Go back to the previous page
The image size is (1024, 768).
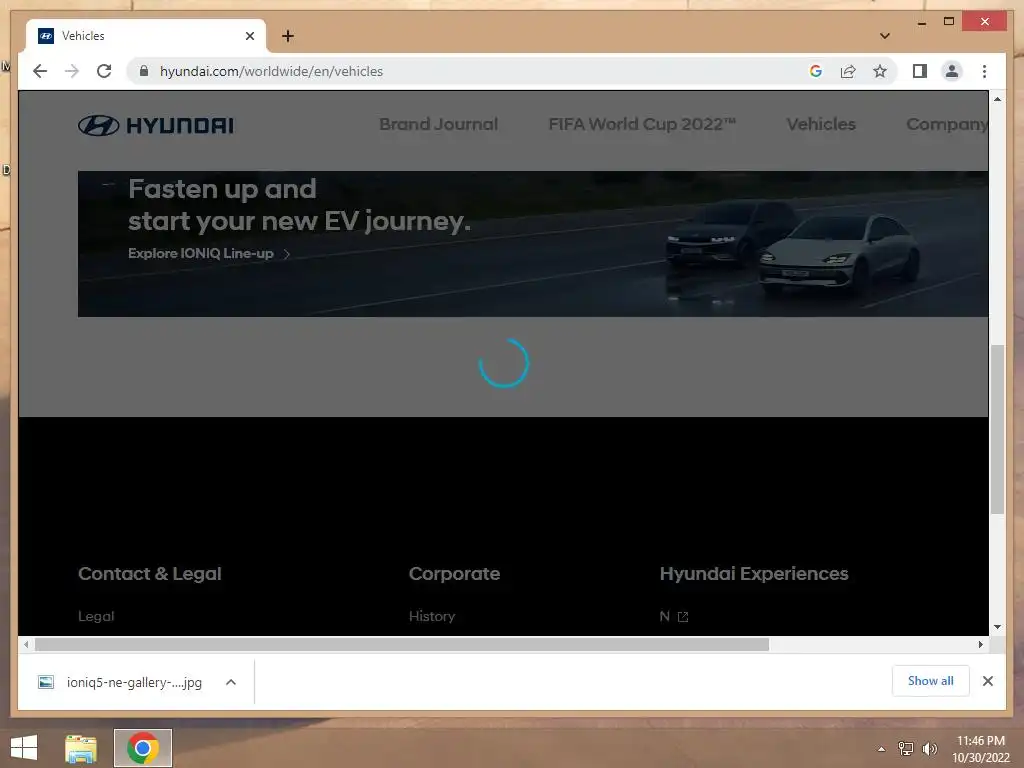[40, 71]
